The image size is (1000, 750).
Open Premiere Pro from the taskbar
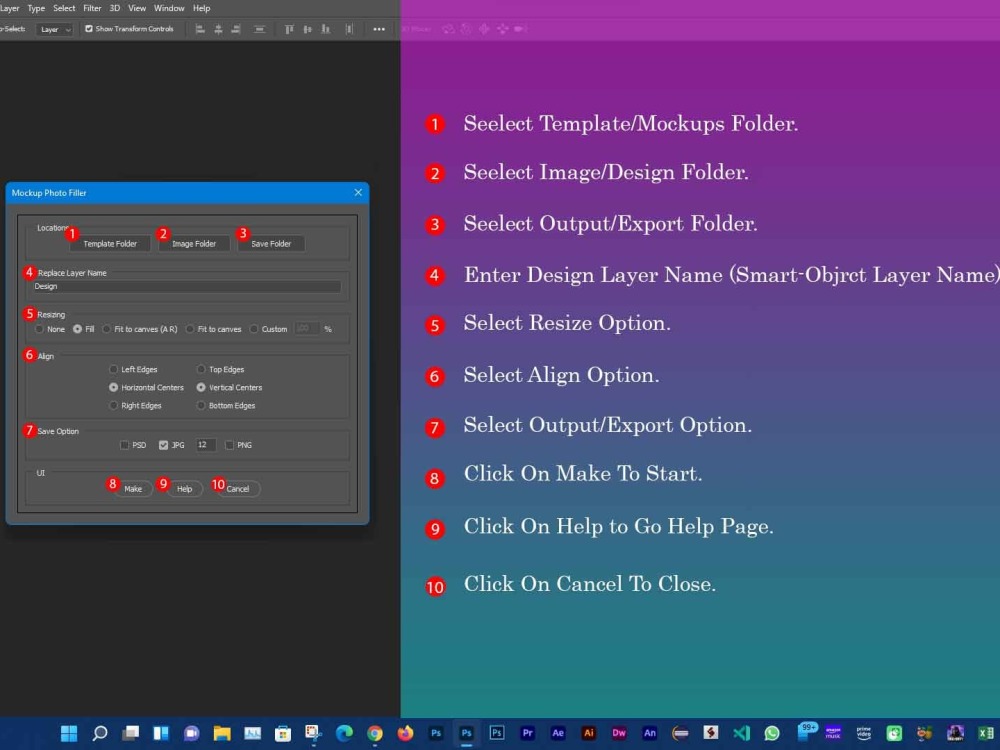coord(527,733)
